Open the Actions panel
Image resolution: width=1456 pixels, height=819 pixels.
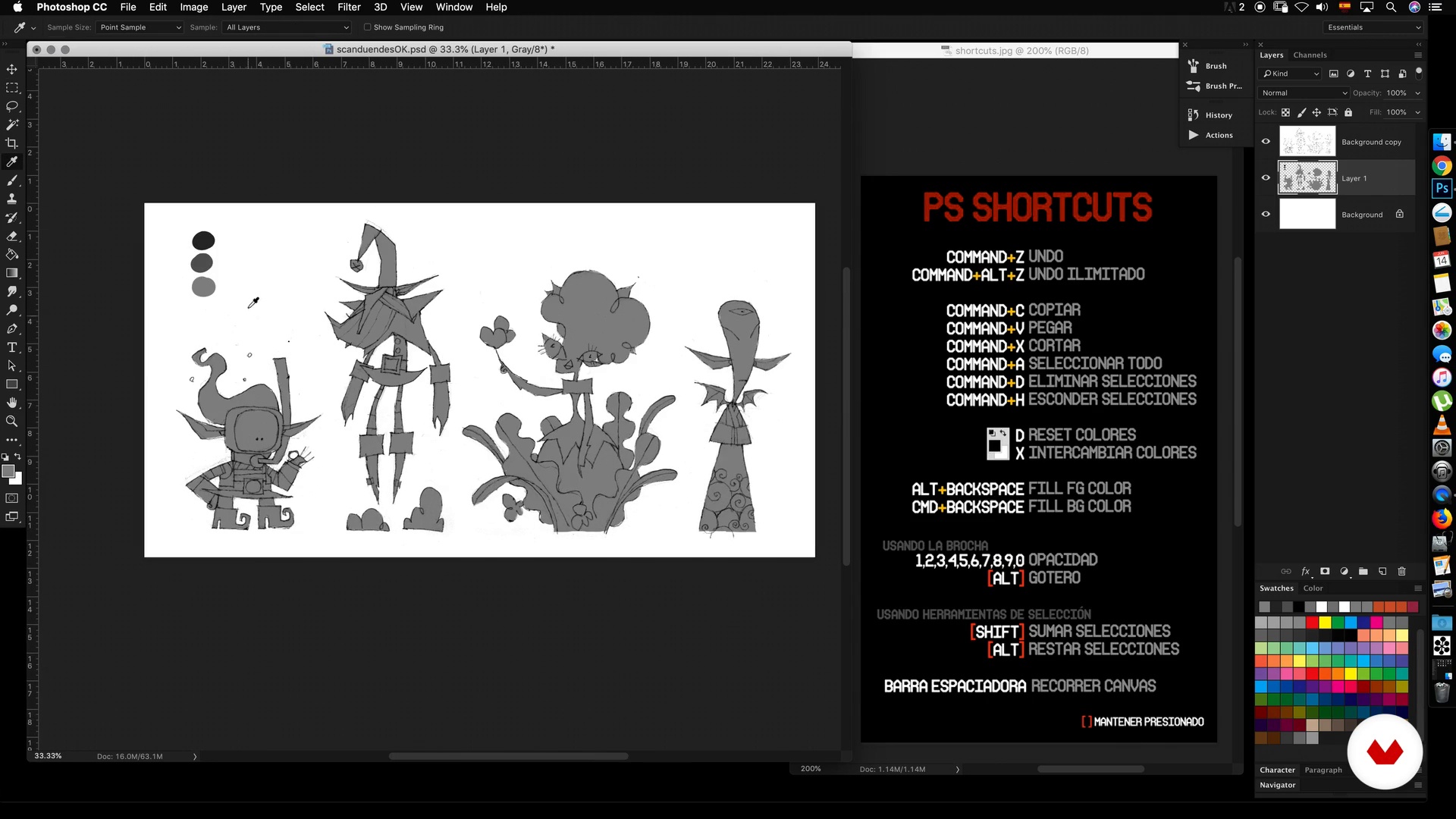1210,135
